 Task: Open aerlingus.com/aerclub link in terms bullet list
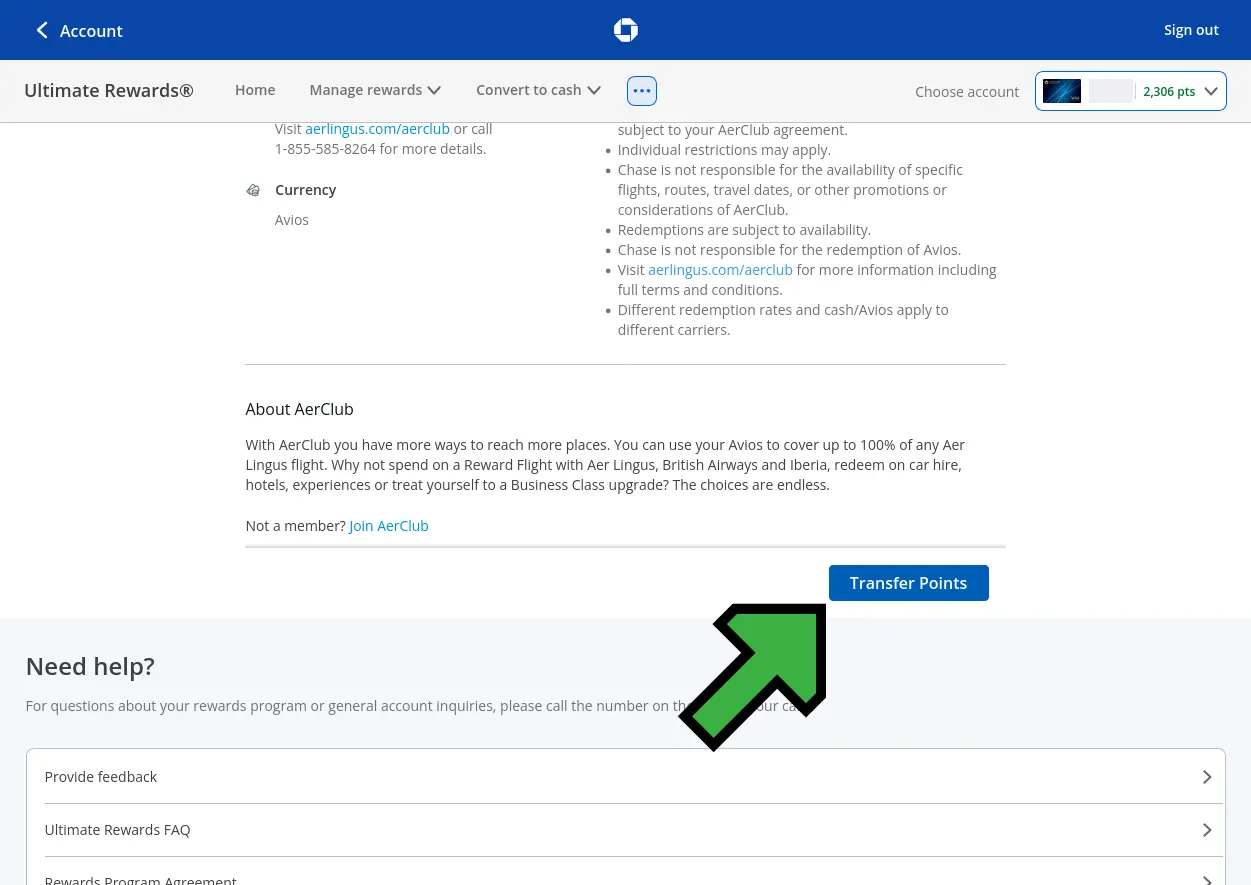click(x=720, y=270)
